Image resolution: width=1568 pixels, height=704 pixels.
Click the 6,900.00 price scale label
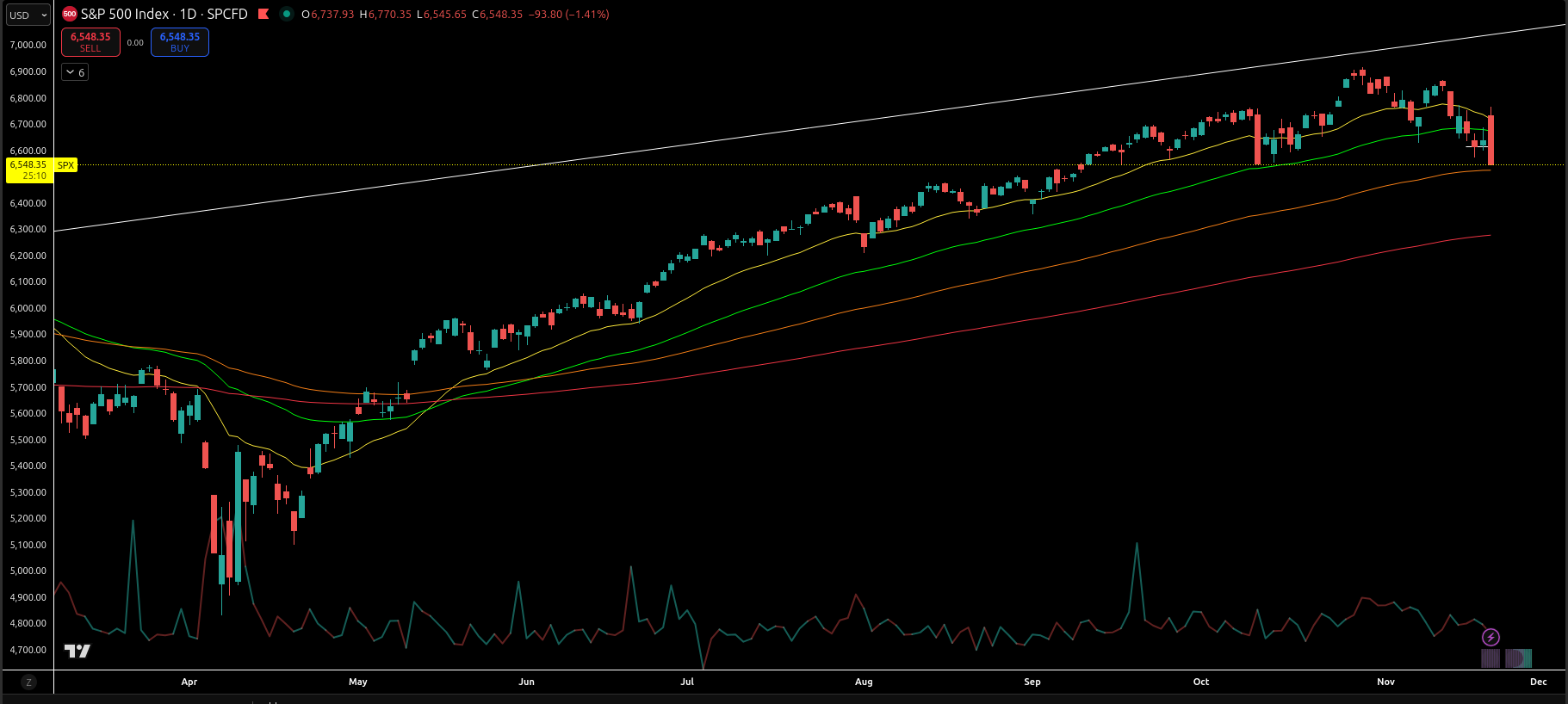coord(28,71)
